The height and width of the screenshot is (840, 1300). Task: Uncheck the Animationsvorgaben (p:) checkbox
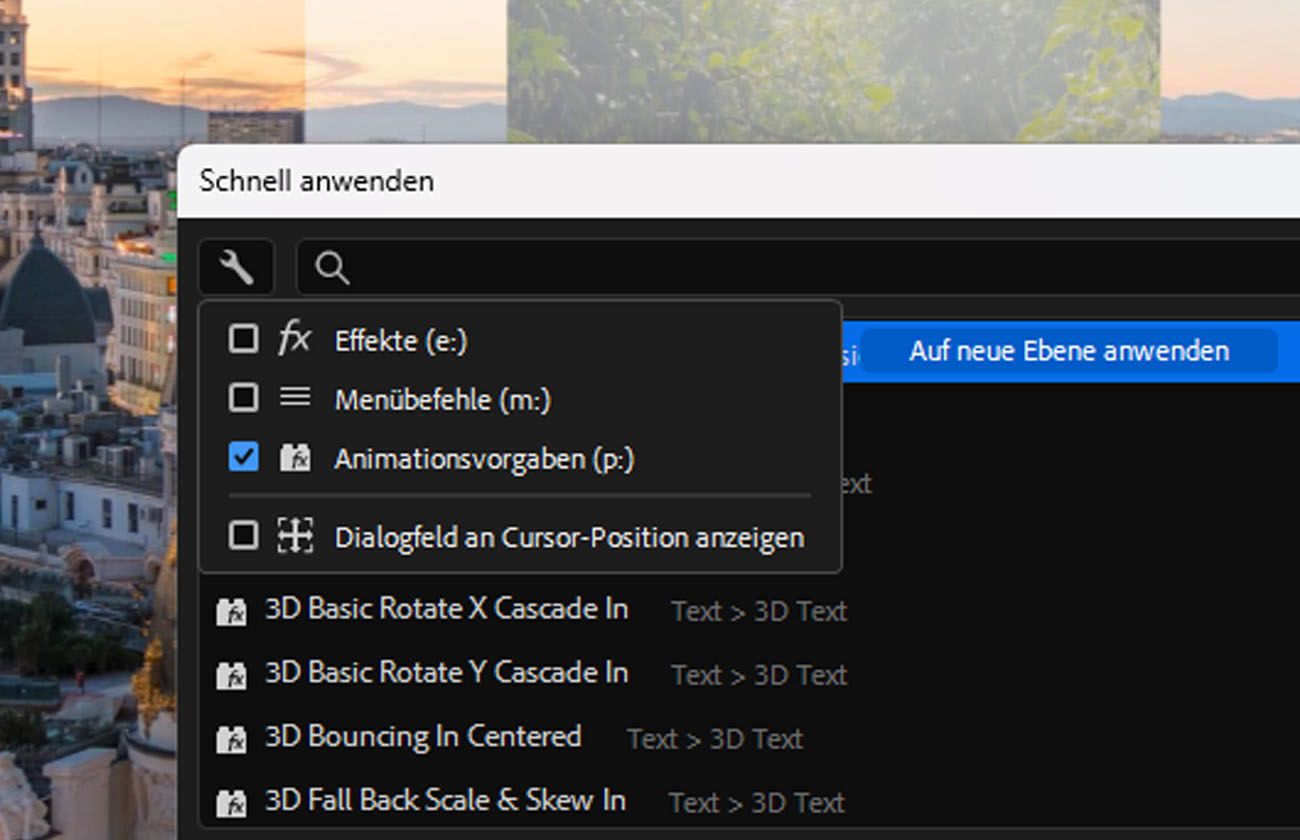pos(243,458)
